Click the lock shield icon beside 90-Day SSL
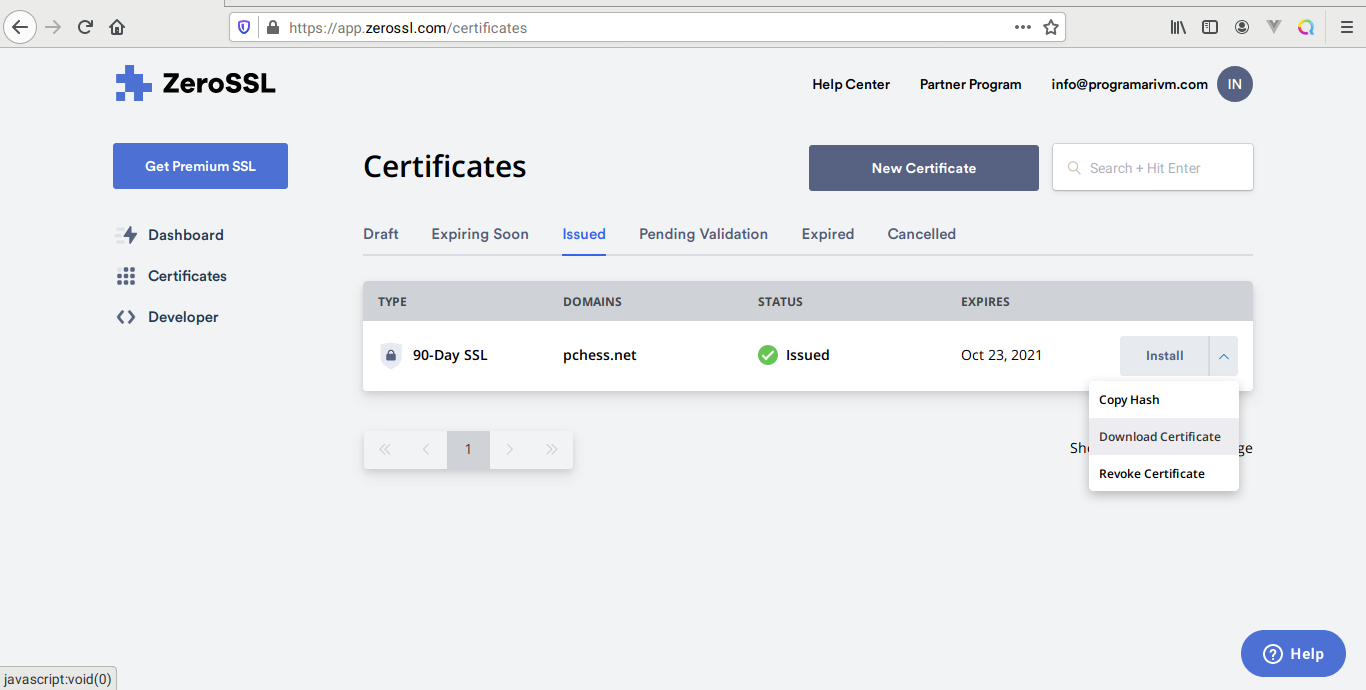The height and width of the screenshot is (690, 1366). 391,355
